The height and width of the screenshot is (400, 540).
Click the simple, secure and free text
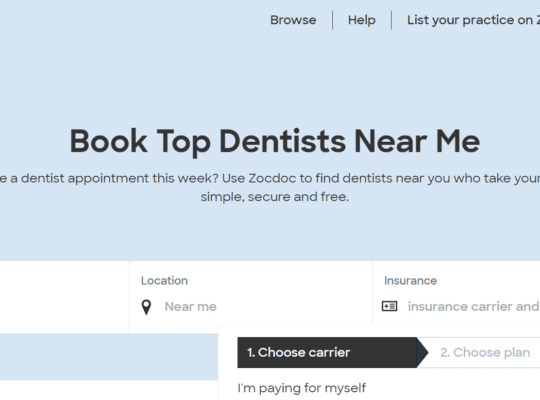[275, 197]
